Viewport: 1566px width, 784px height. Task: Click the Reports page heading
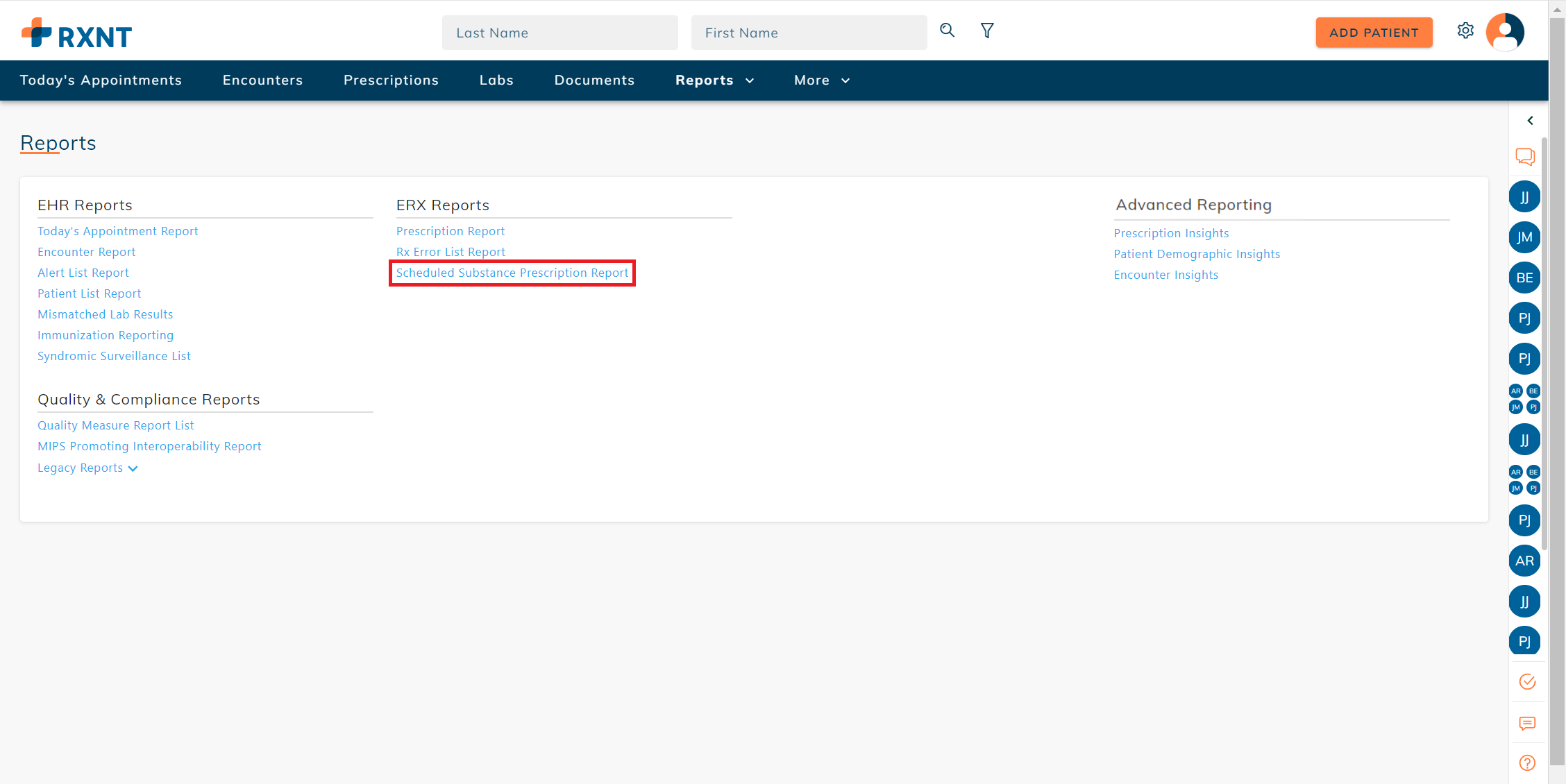58,143
